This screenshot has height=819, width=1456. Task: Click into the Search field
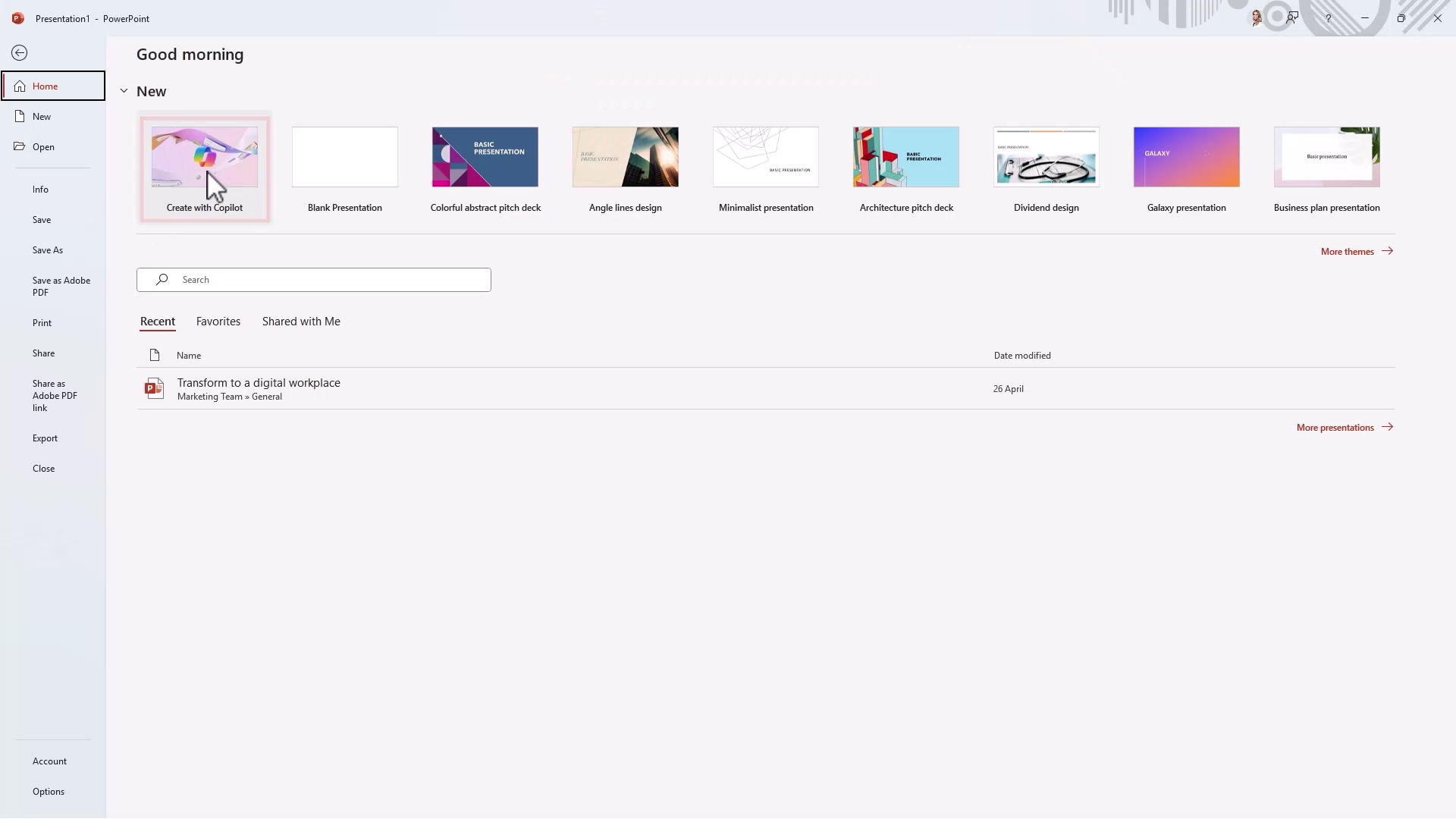pos(314,280)
